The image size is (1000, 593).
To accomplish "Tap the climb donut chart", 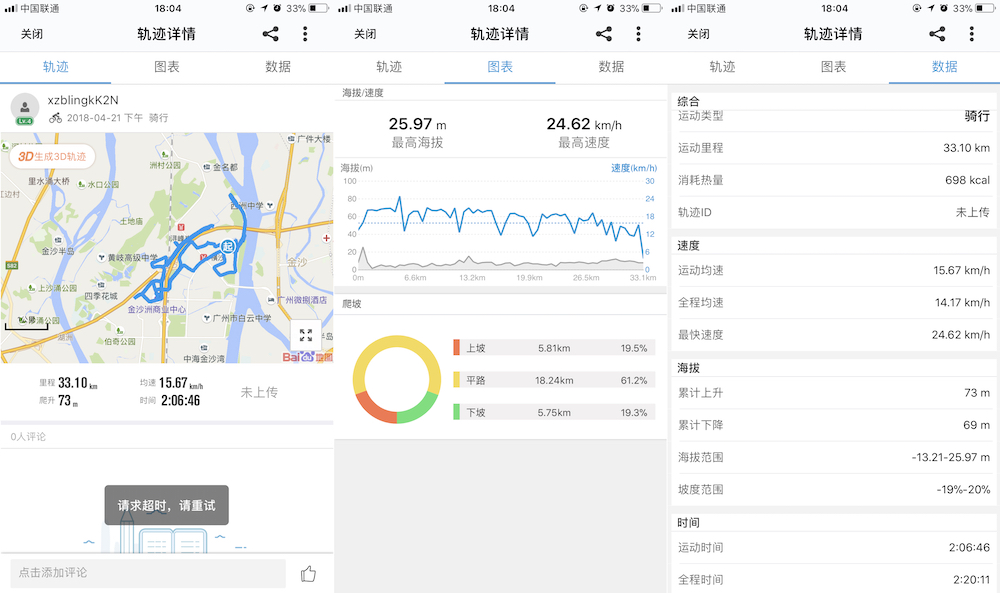I will 397,379.
